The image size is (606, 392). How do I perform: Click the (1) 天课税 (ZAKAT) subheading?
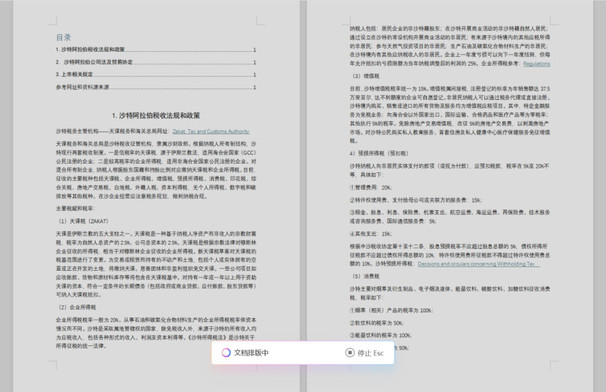(x=83, y=221)
